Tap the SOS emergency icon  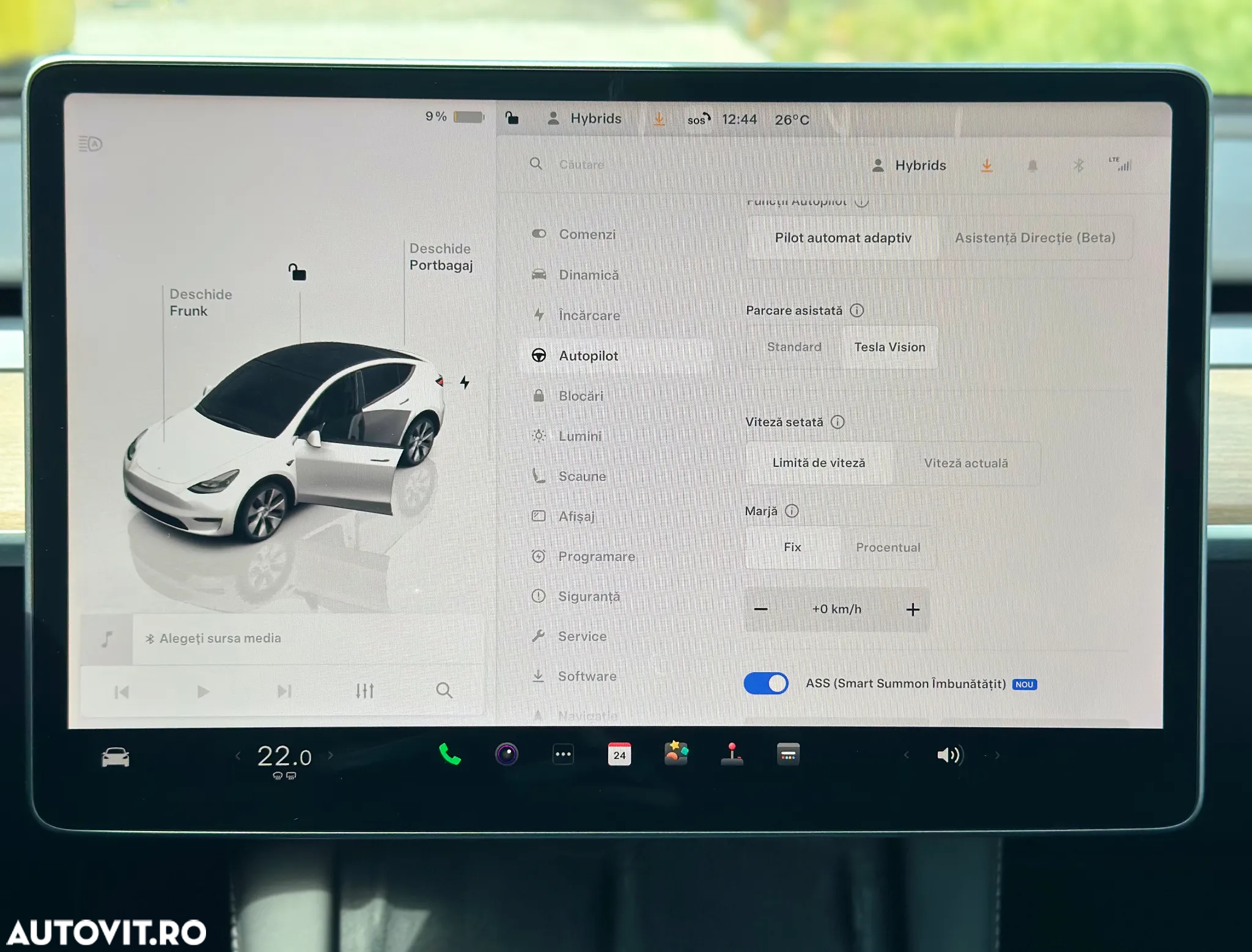coord(698,119)
